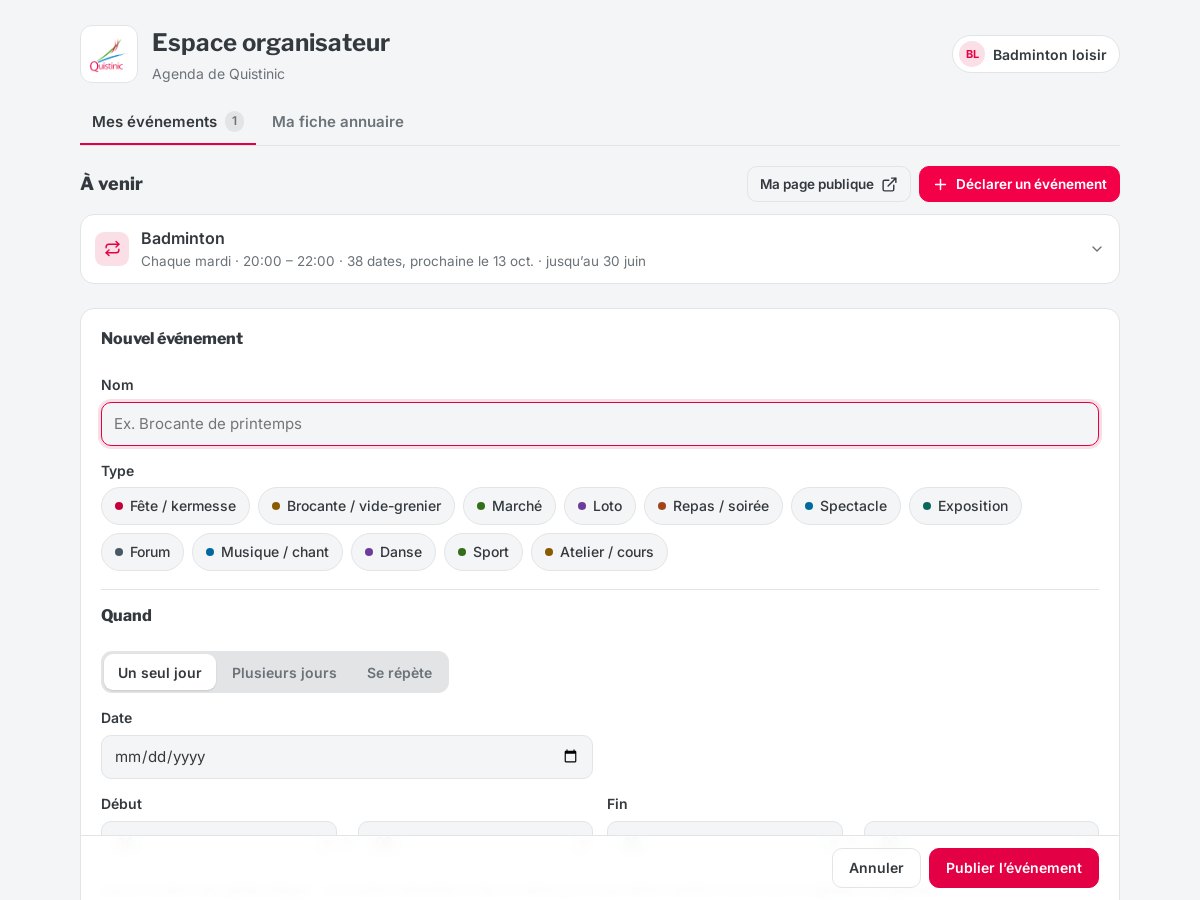
Task: Choose the Musique / chant type
Action: (x=267, y=552)
